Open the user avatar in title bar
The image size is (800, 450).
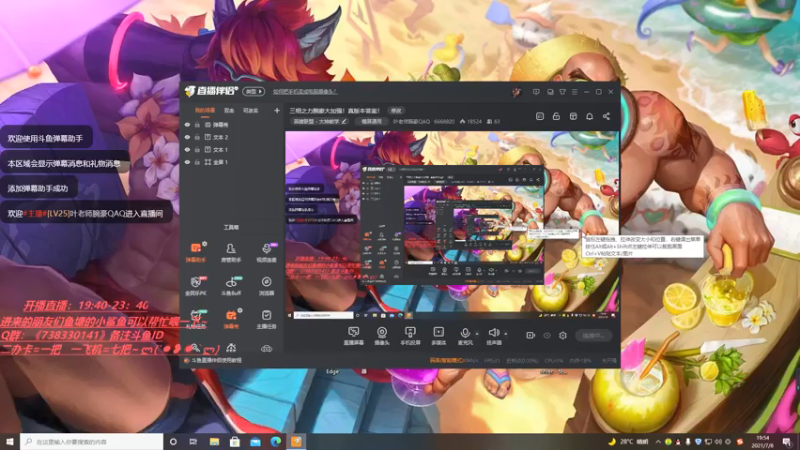516,92
